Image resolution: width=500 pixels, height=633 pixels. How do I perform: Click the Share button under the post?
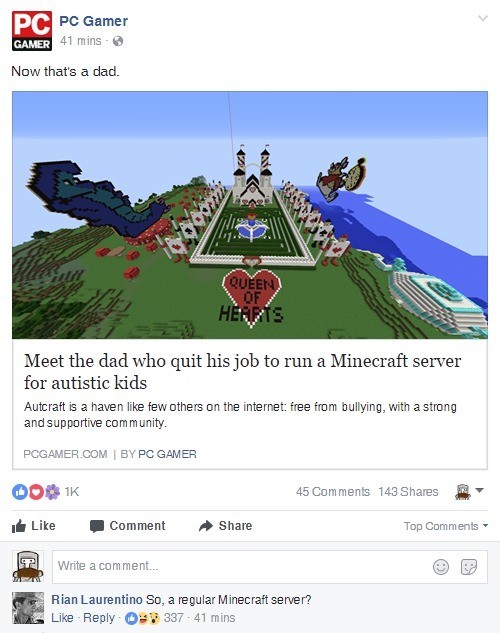pos(226,526)
